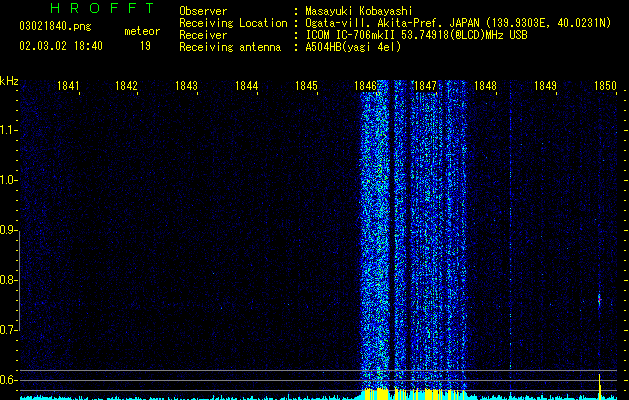Screen dimensions: 629x400
Task: Click the 1843 time axis marker
Action: pyautogui.click(x=187, y=86)
